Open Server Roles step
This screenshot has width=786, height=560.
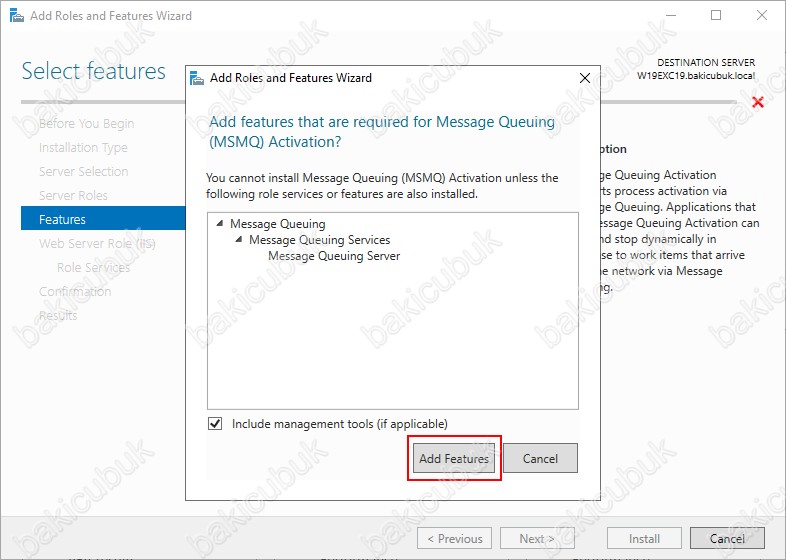coord(73,196)
